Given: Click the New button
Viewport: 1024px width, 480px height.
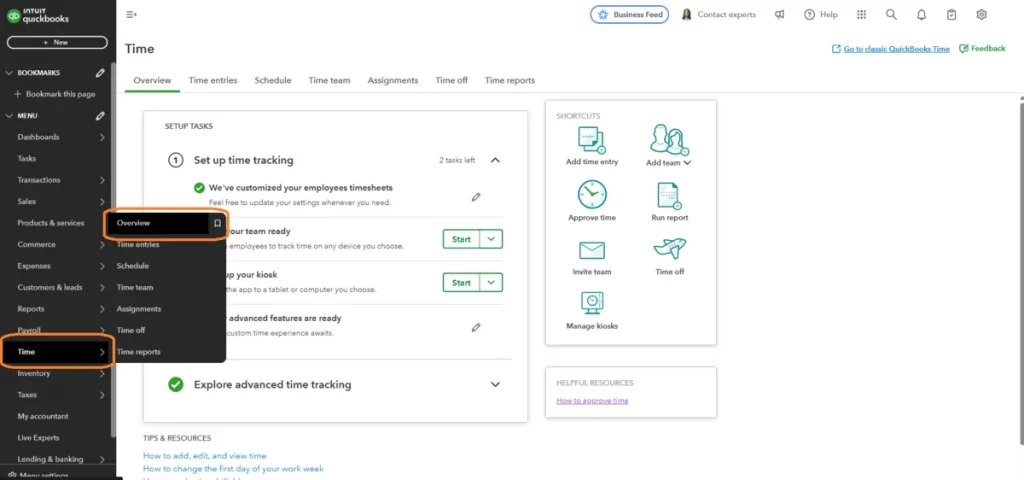Looking at the screenshot, I should coord(57,42).
